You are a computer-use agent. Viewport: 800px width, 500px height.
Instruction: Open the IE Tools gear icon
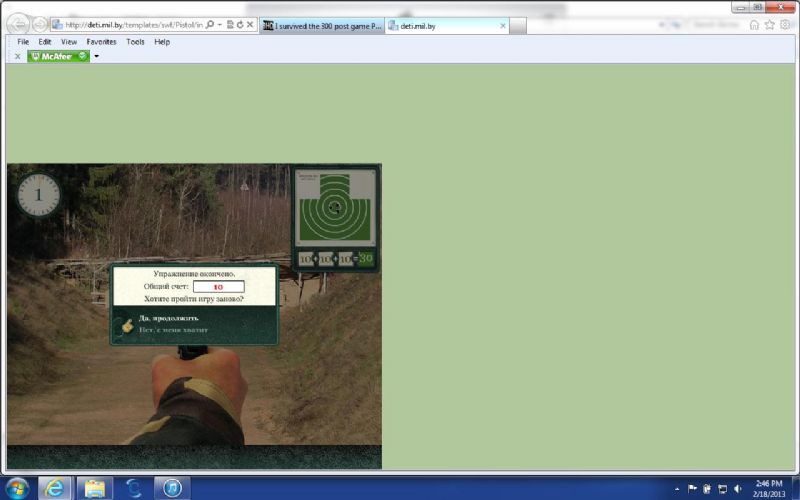[784, 25]
